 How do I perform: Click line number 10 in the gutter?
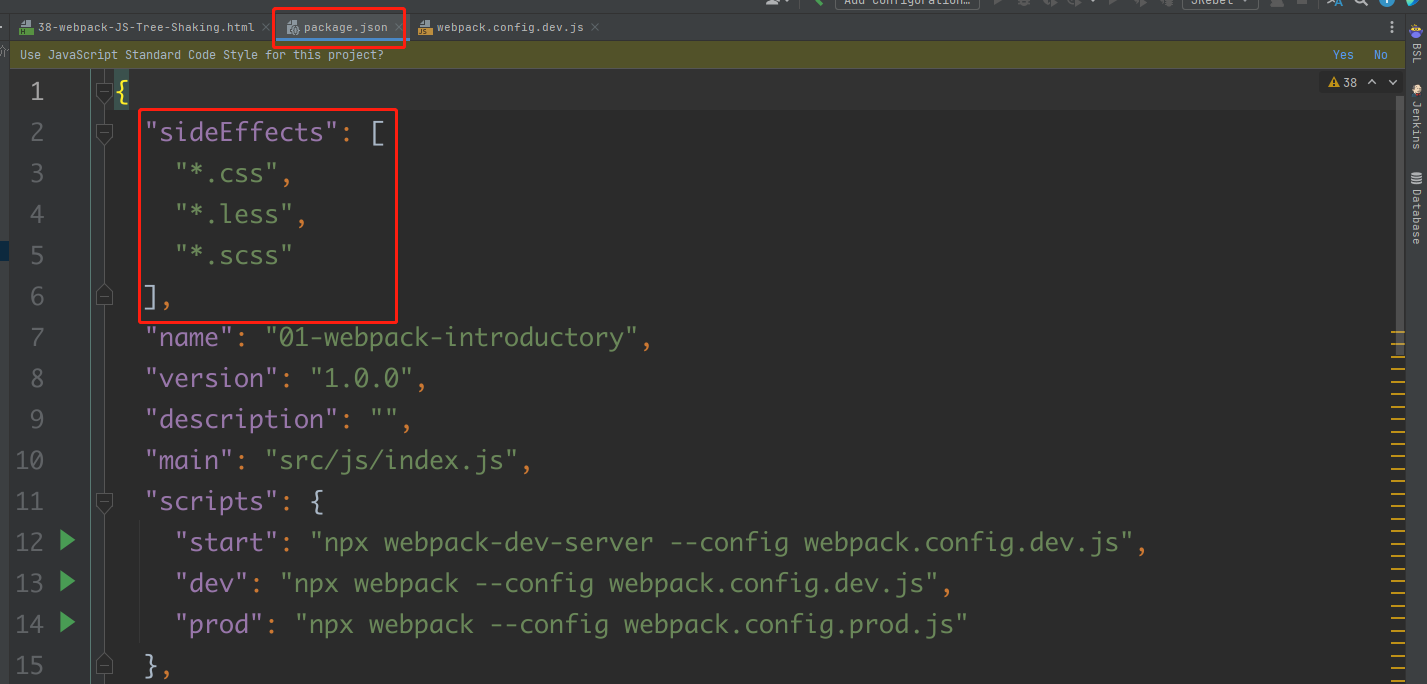[x=29, y=460]
